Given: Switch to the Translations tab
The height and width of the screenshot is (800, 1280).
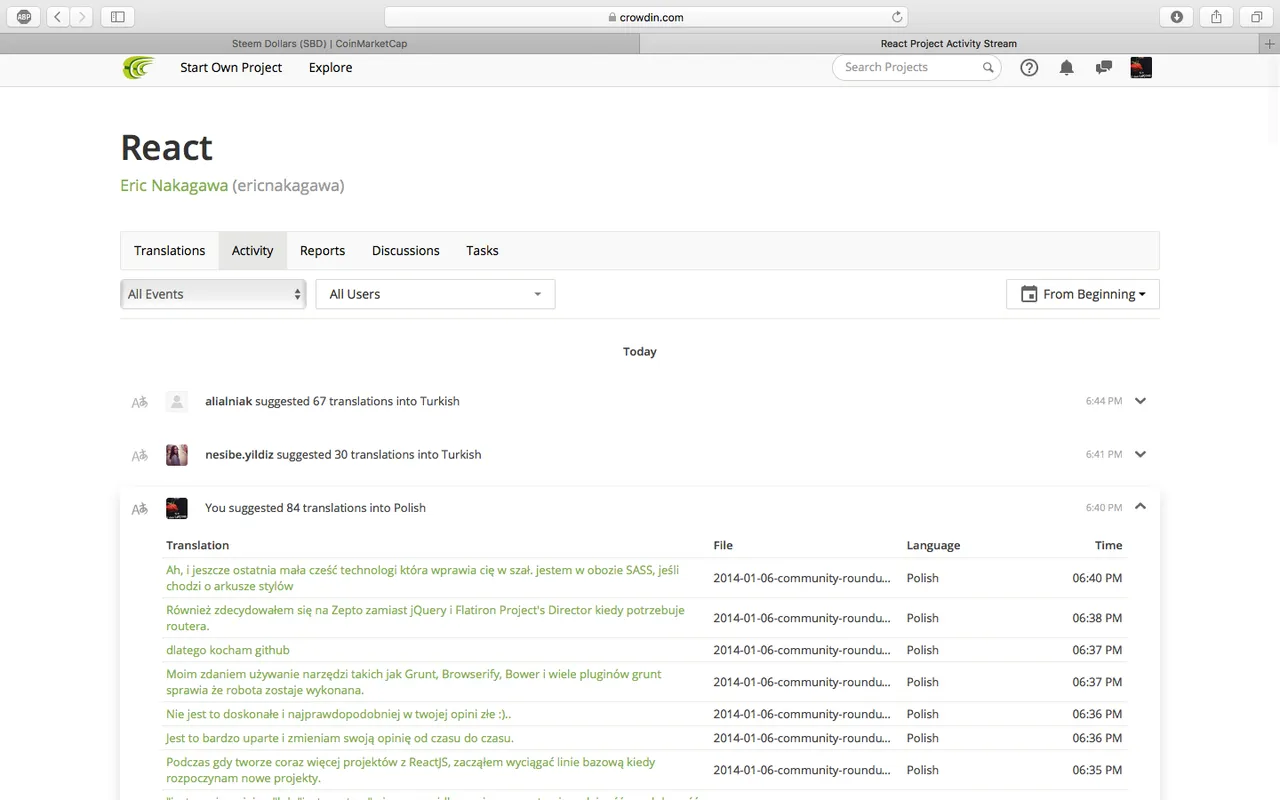Looking at the screenshot, I should (170, 251).
